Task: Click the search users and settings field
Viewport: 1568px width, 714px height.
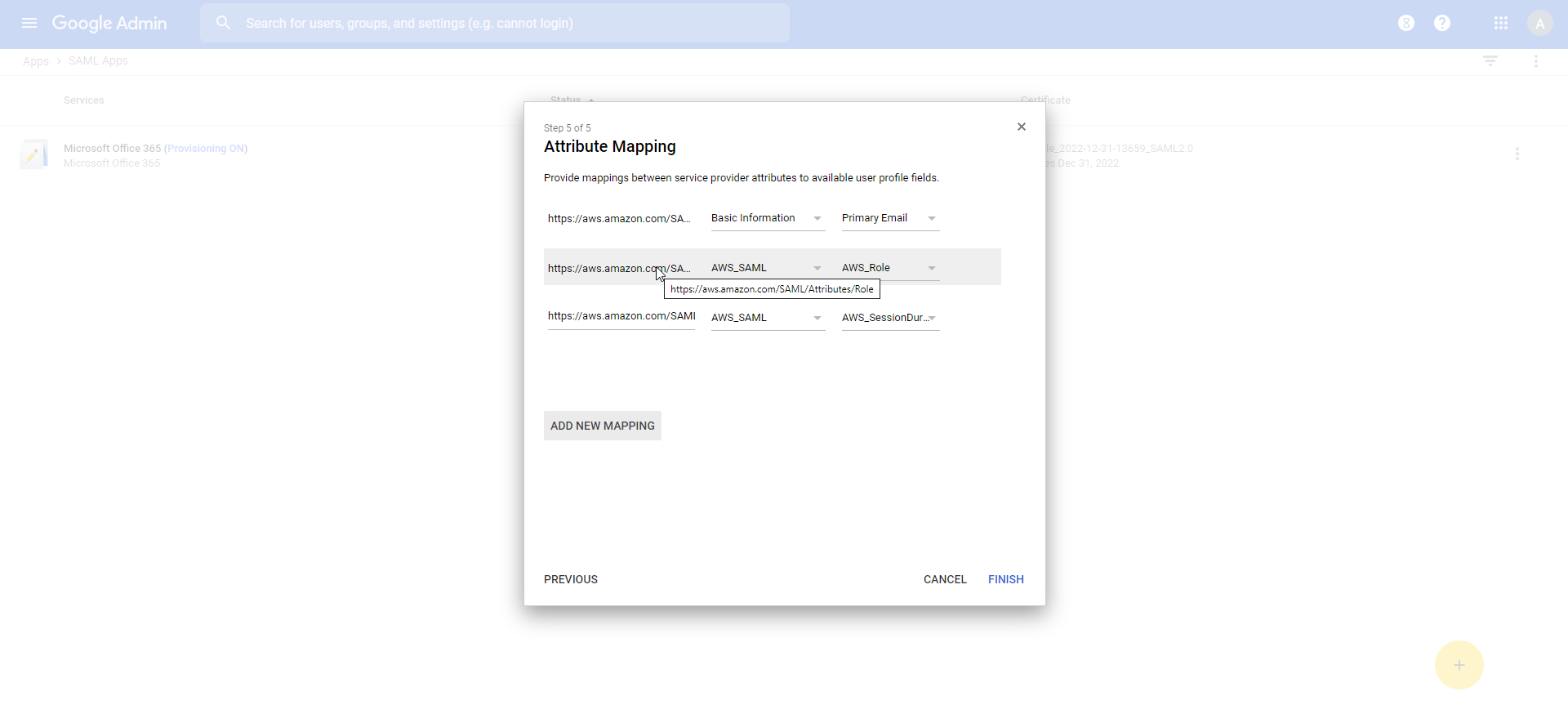Action: coord(495,23)
